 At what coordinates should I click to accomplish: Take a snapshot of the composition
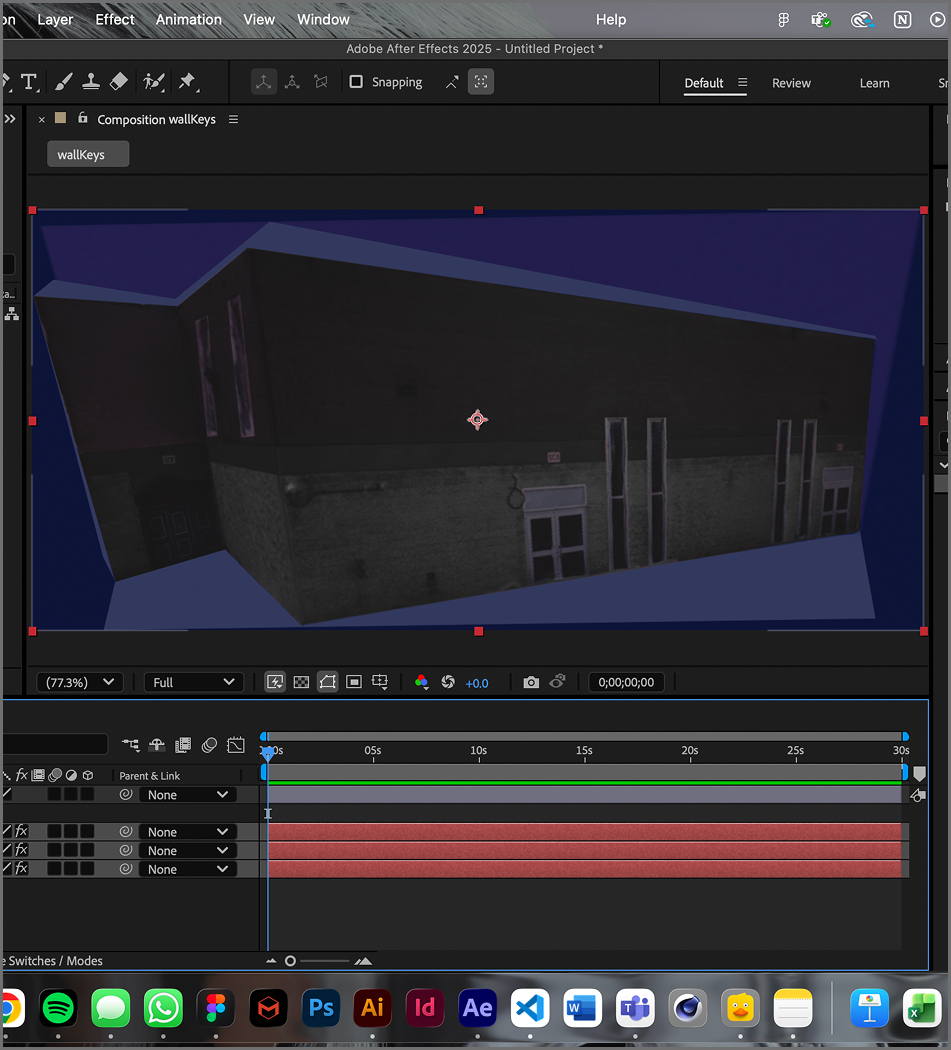click(x=531, y=681)
